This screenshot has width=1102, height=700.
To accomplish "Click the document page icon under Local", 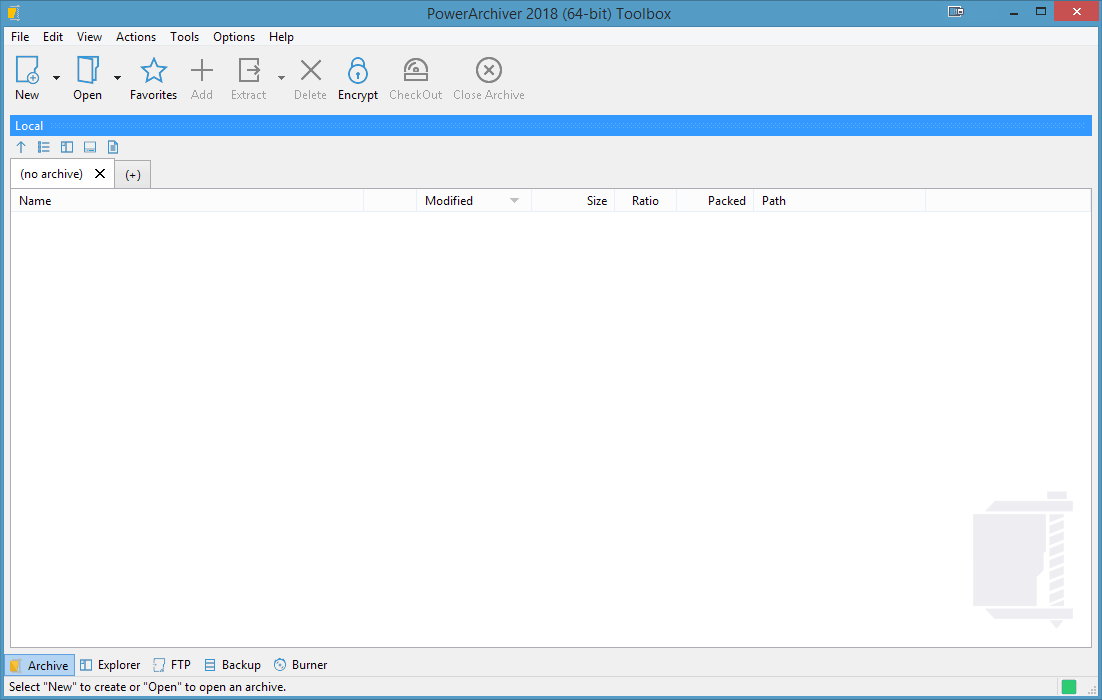I will click(113, 147).
